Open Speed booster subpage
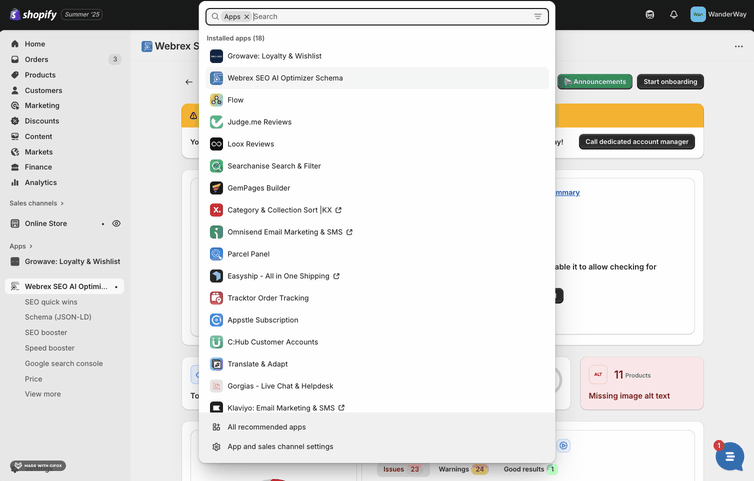The width and height of the screenshot is (754, 481). click(x=50, y=348)
